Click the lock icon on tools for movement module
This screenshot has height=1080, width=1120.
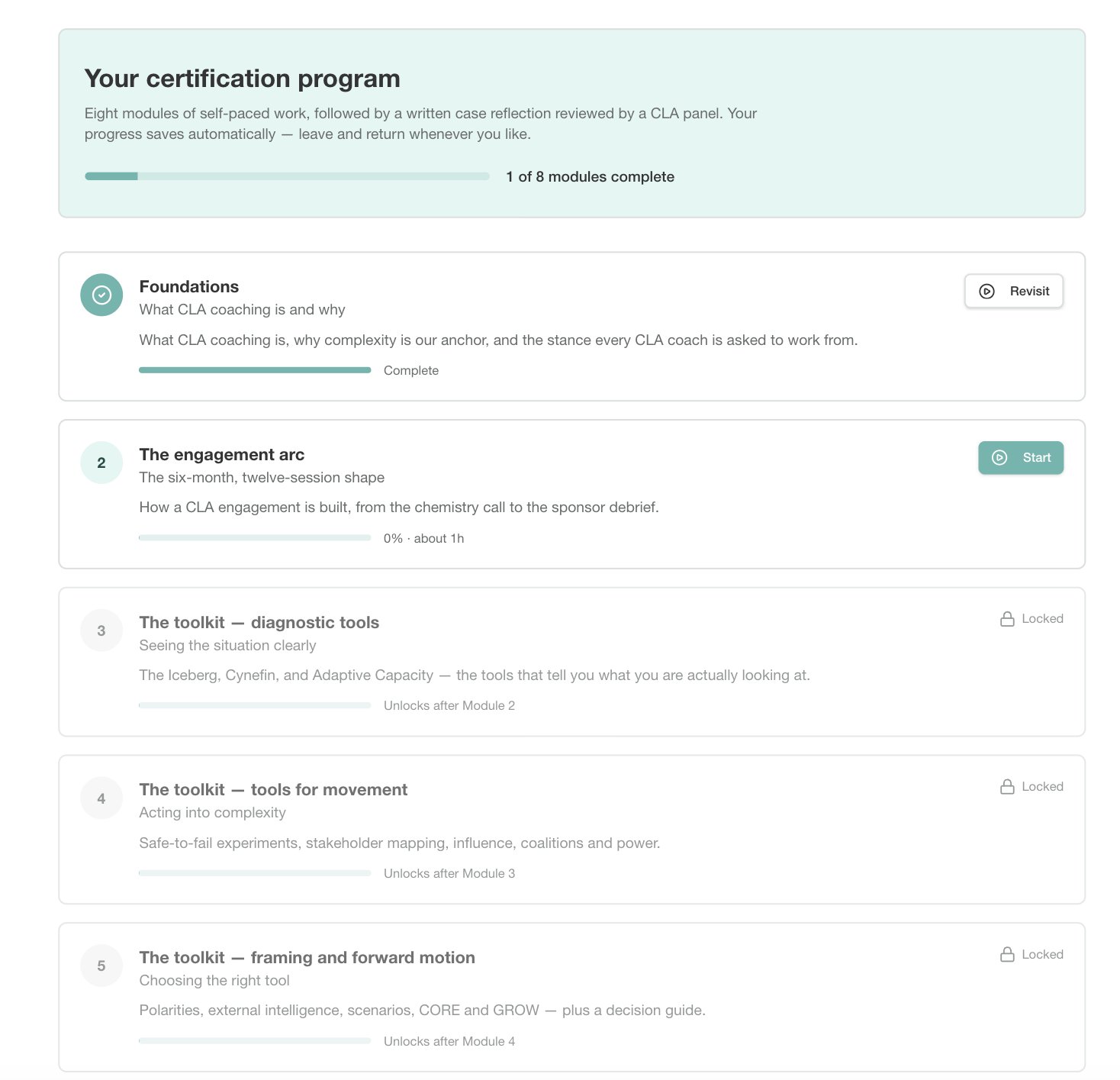click(x=1007, y=787)
